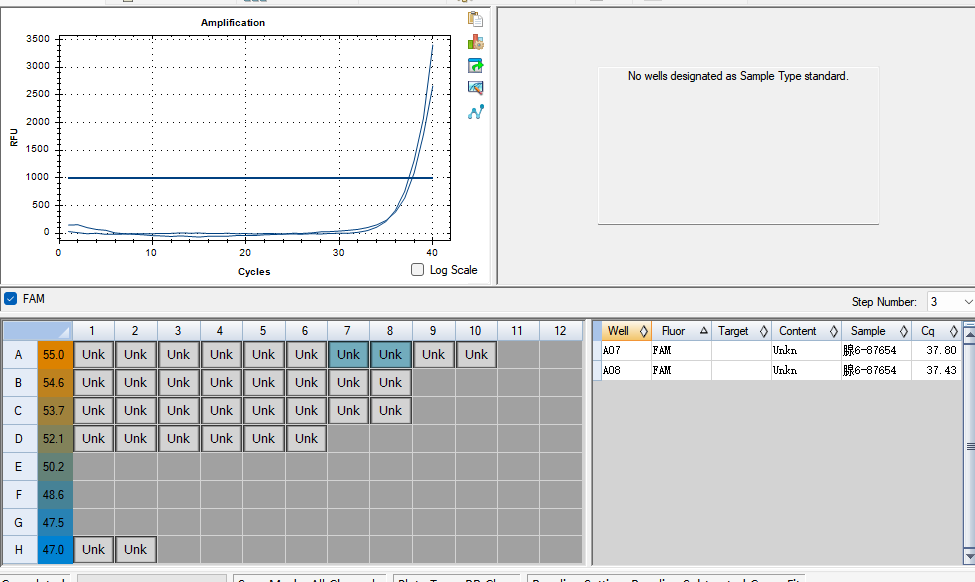Viewport: 975px width, 582px height.
Task: Select highlighted well A7
Action: tap(348, 354)
